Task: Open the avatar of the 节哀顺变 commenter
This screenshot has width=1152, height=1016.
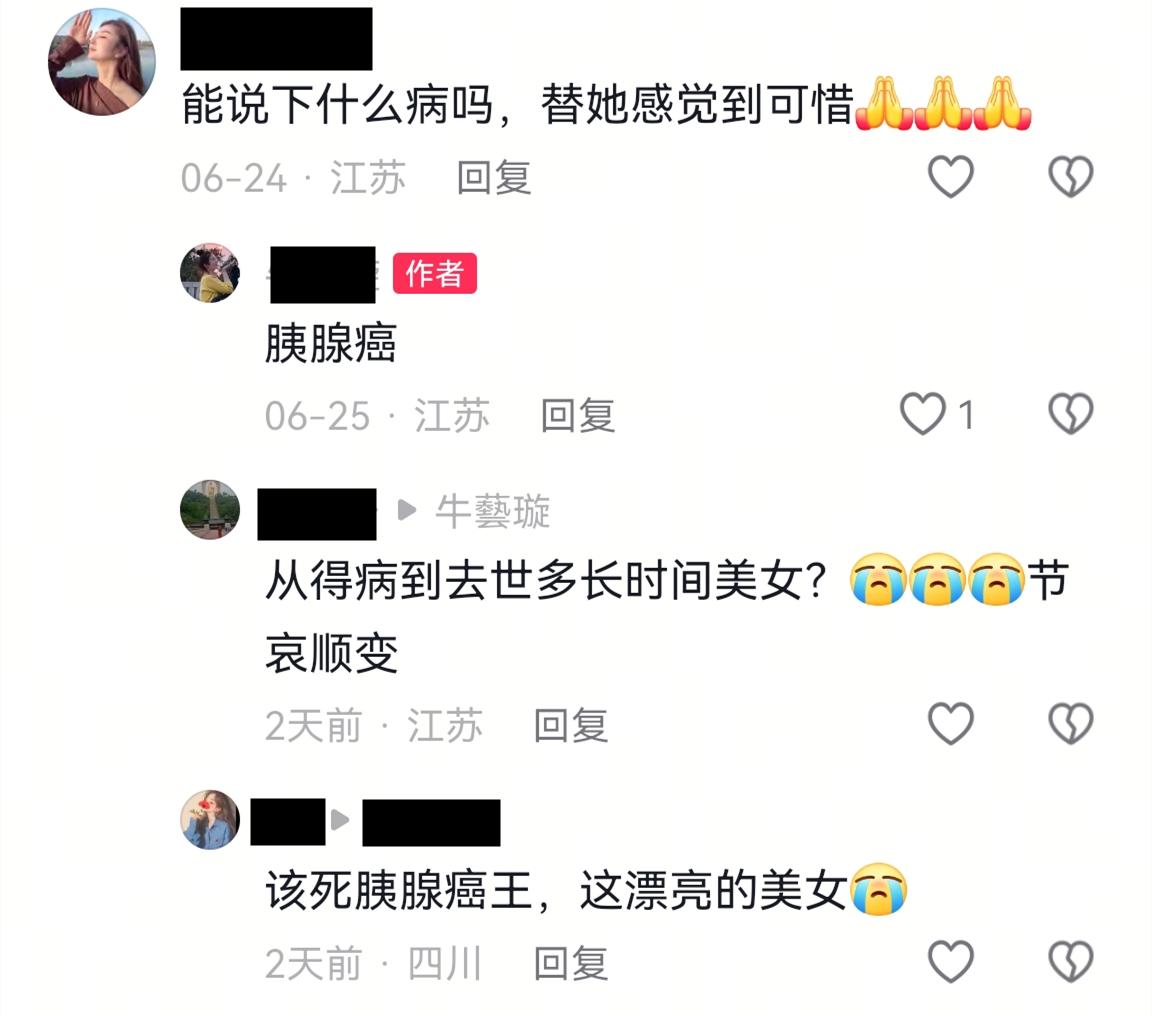Action: click(x=210, y=510)
